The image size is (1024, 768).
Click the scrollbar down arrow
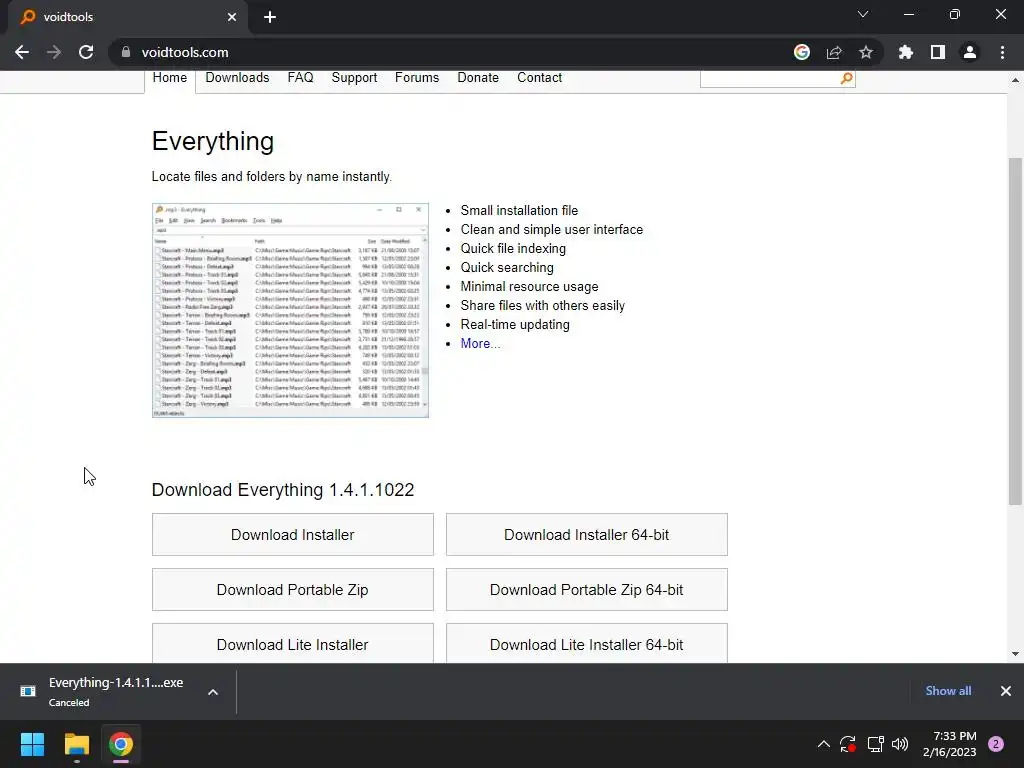[x=1015, y=654]
